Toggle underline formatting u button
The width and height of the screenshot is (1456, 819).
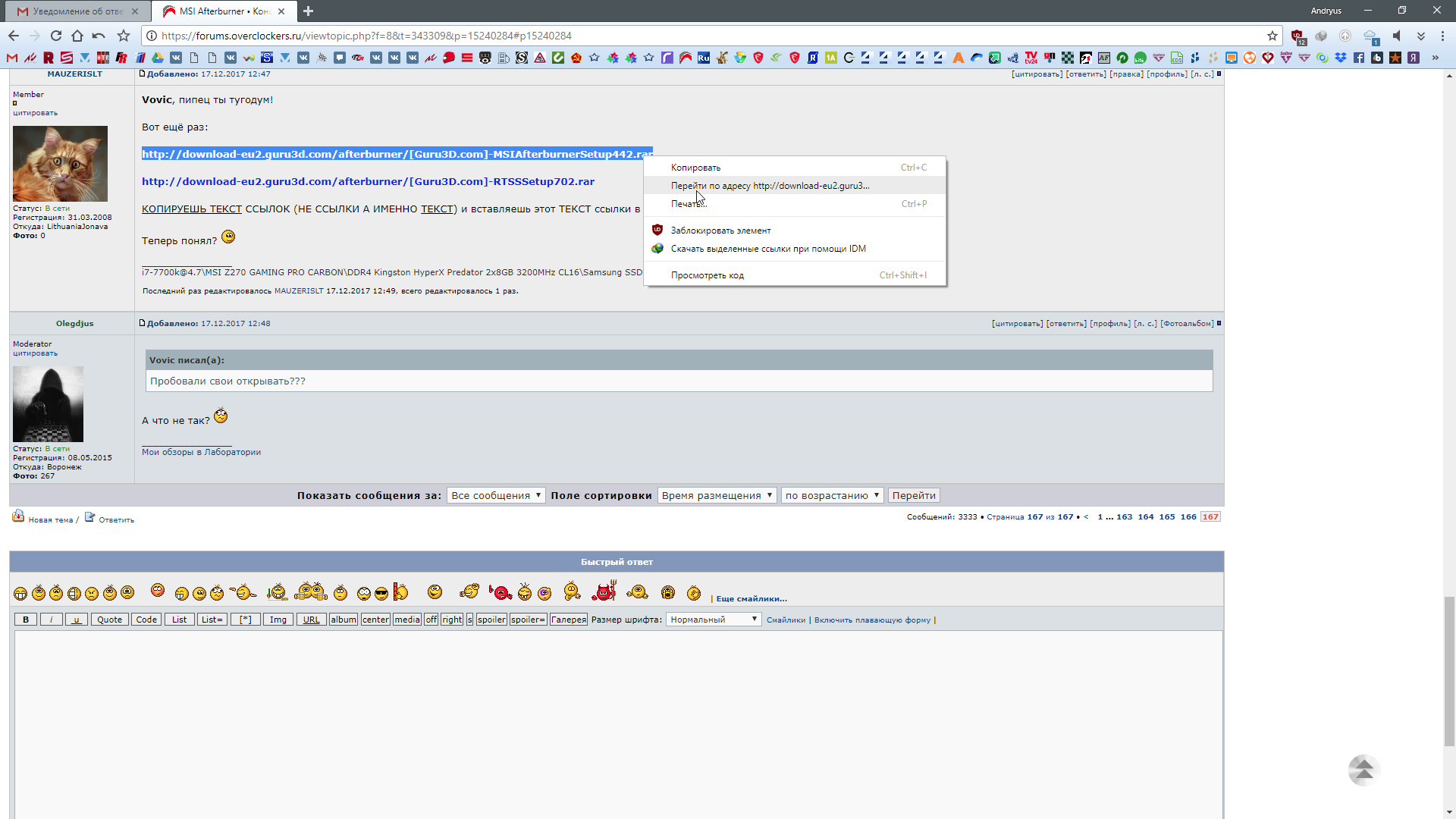[76, 620]
